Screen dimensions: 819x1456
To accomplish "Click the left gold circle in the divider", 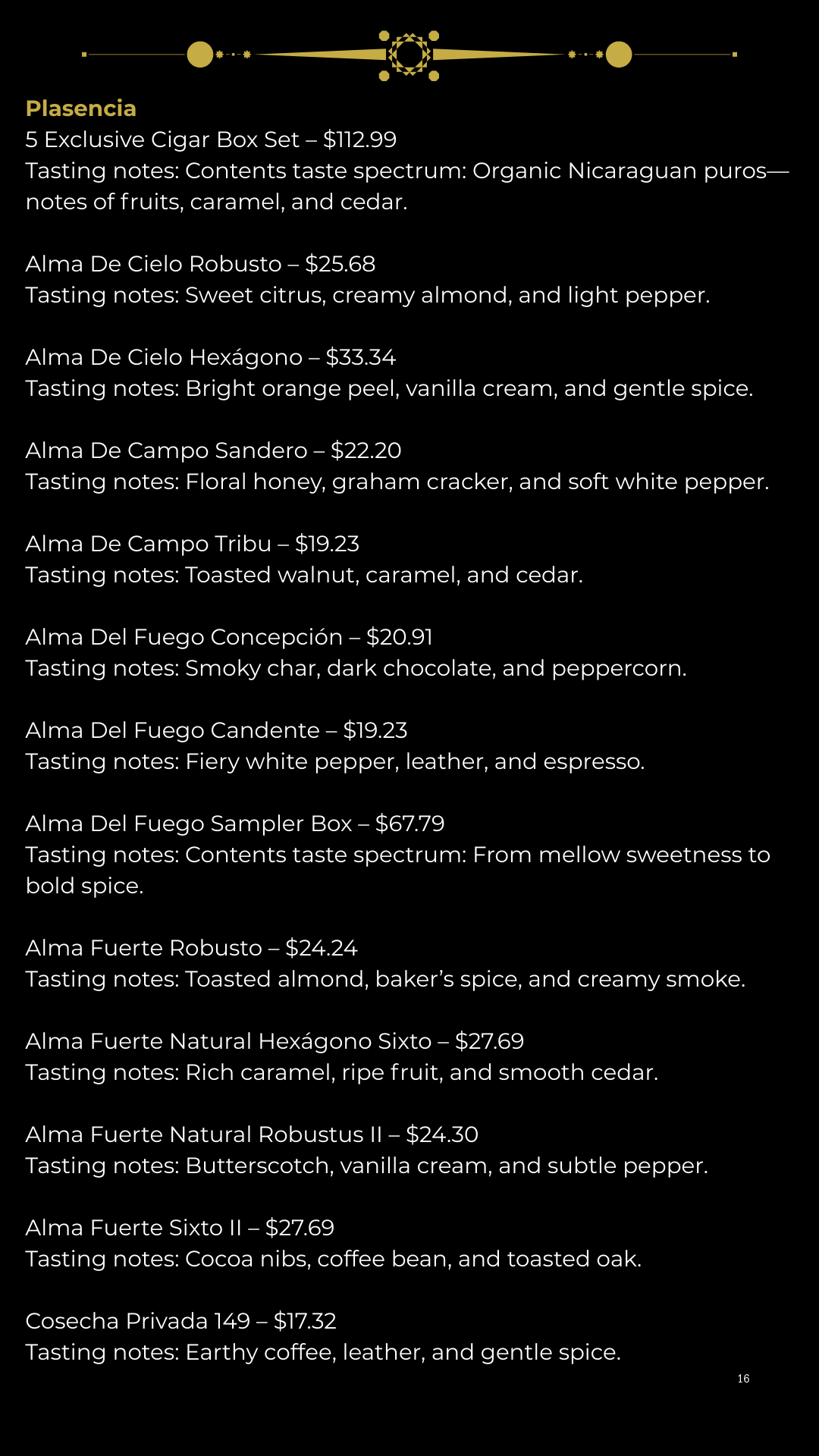I will coord(200,55).
